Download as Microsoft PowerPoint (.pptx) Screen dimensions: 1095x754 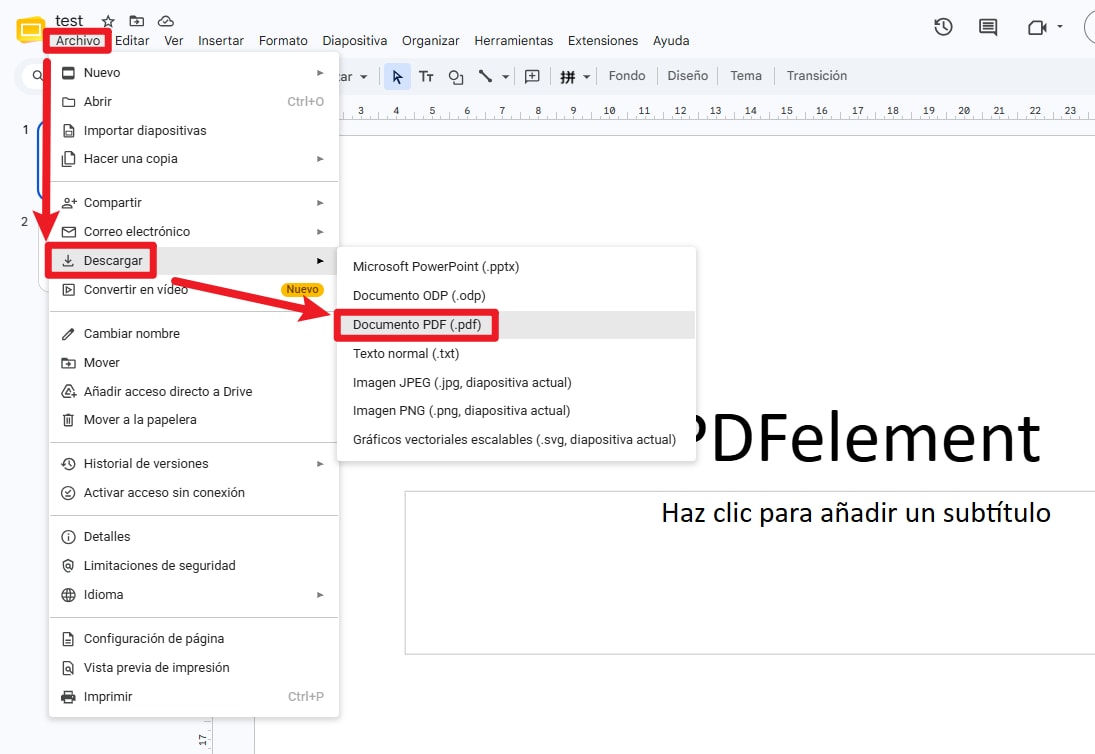click(x=516, y=267)
